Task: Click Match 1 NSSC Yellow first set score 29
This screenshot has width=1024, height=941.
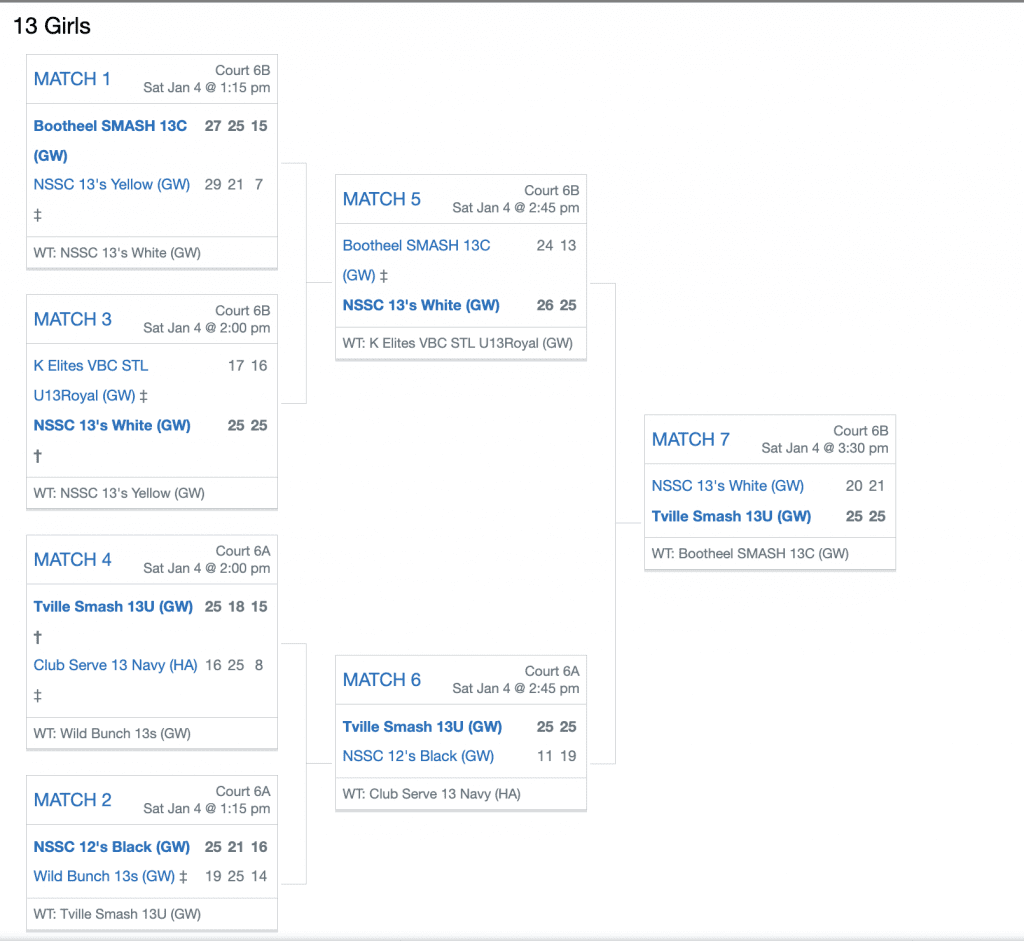Action: (213, 185)
